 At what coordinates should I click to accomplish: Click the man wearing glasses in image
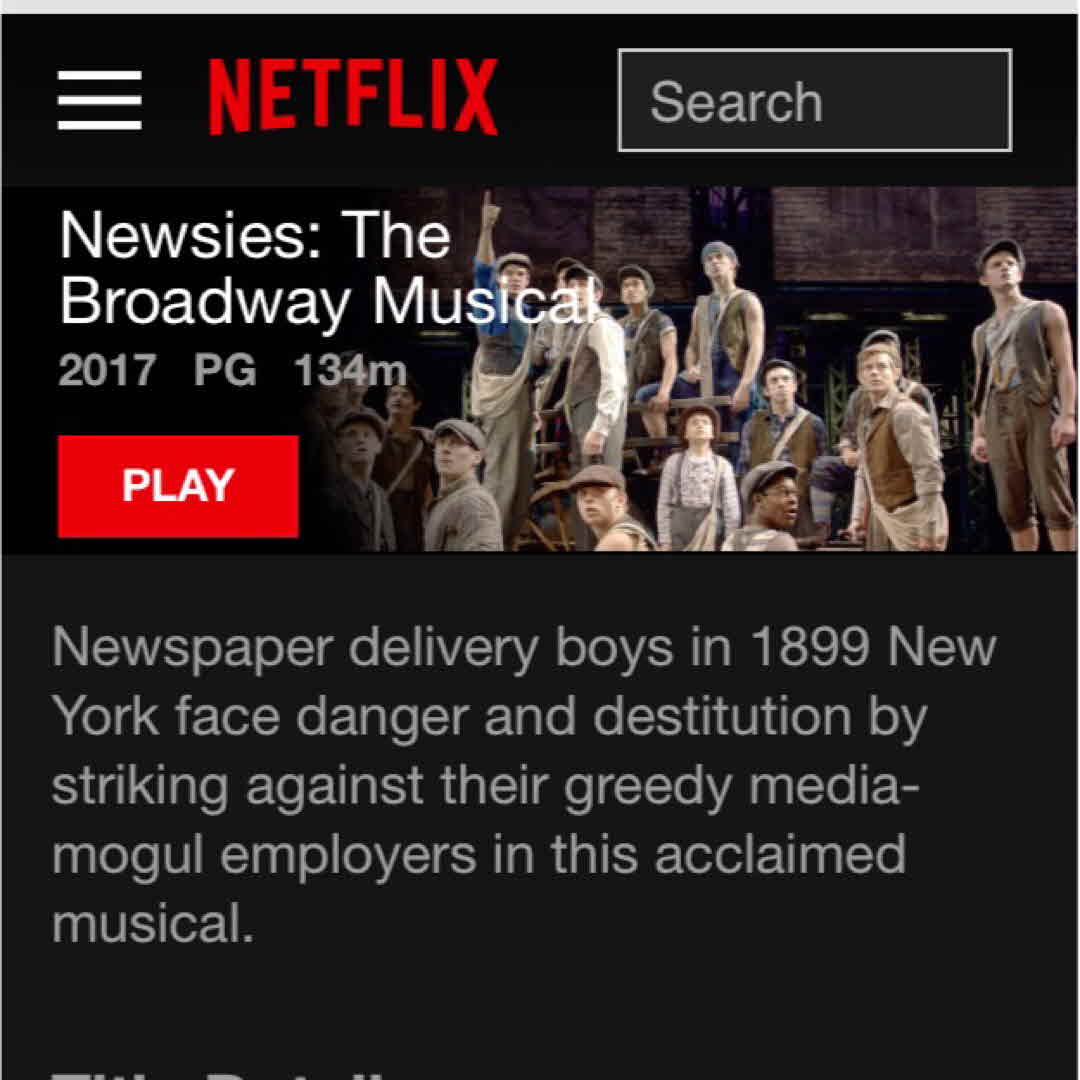(771, 506)
